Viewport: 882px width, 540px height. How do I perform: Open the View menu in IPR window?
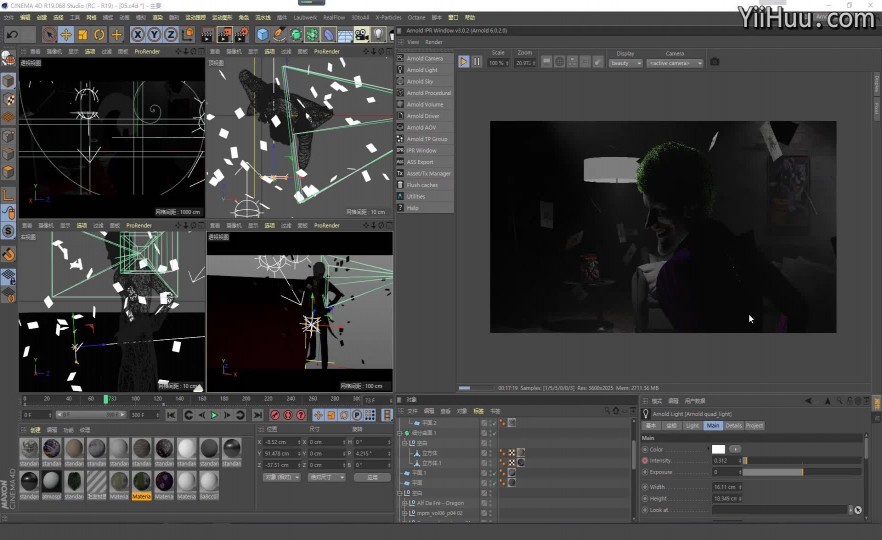[413, 42]
